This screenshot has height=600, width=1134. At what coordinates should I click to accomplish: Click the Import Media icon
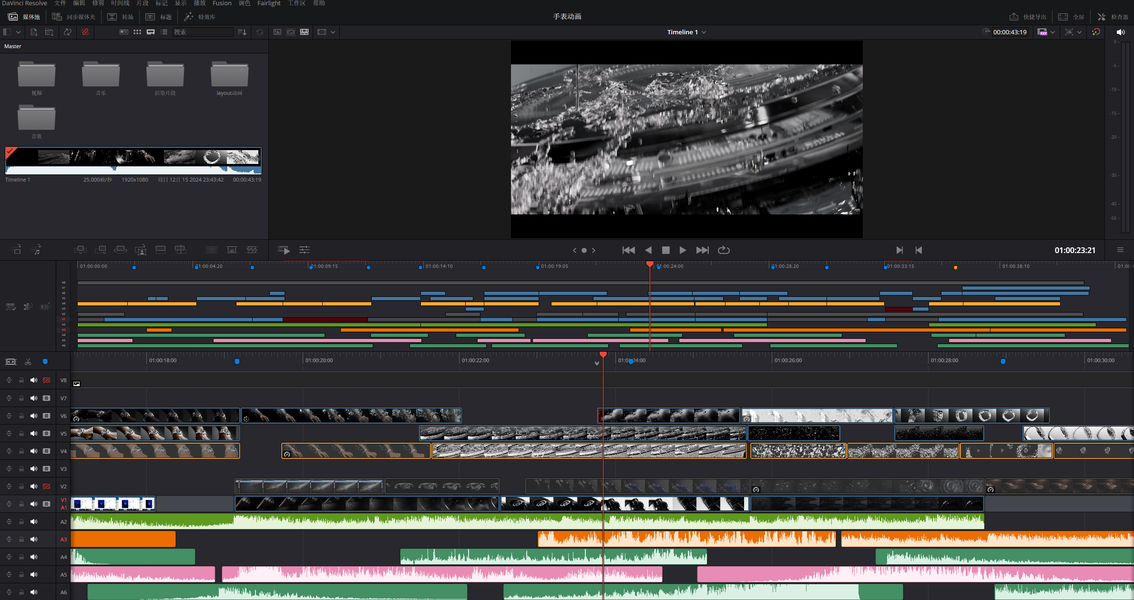[x=33, y=32]
